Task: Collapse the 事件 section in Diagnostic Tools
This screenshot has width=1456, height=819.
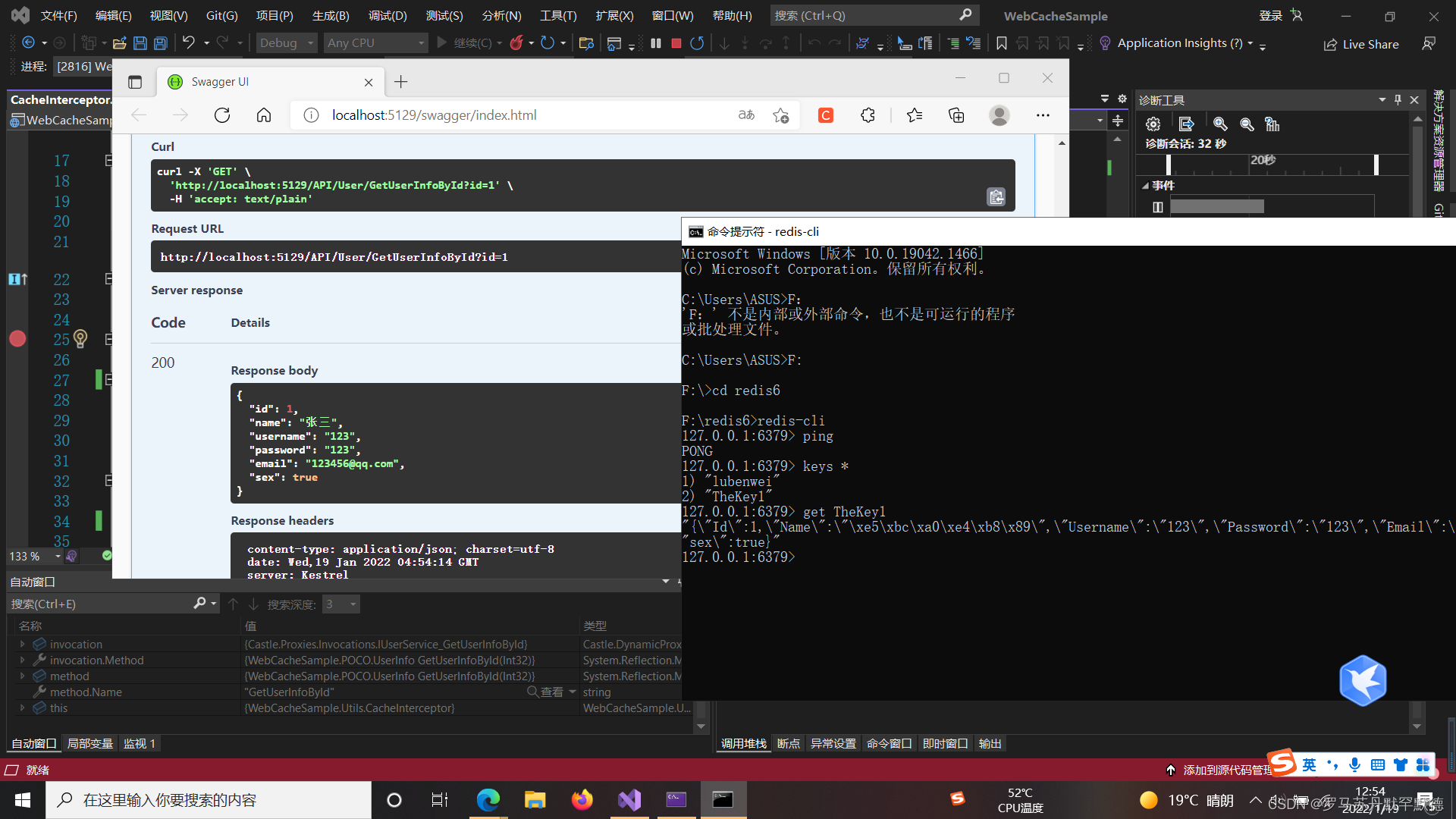Action: click(1146, 185)
